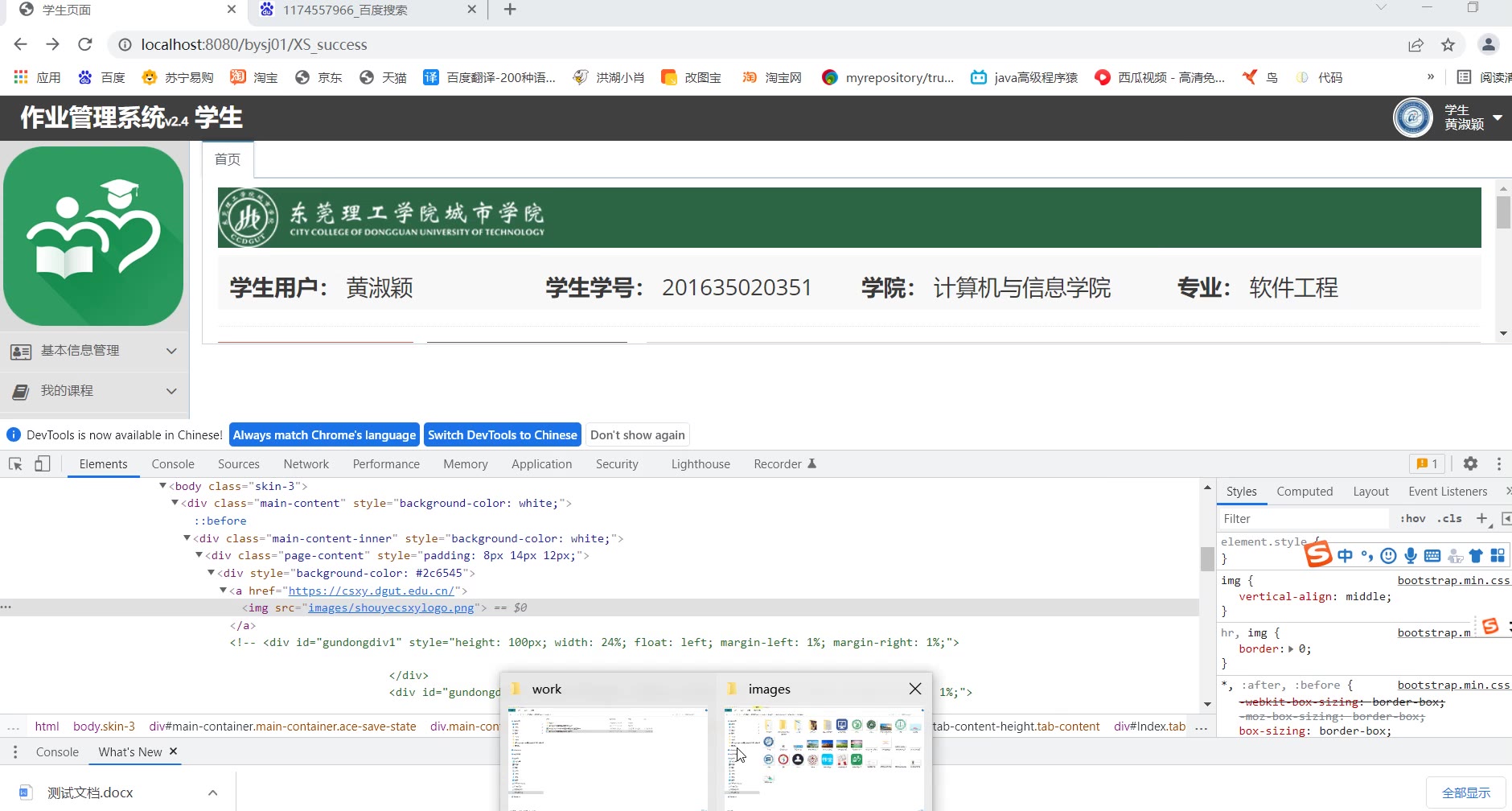Open DevTools settings gear
The width and height of the screenshot is (1512, 811).
1470,463
